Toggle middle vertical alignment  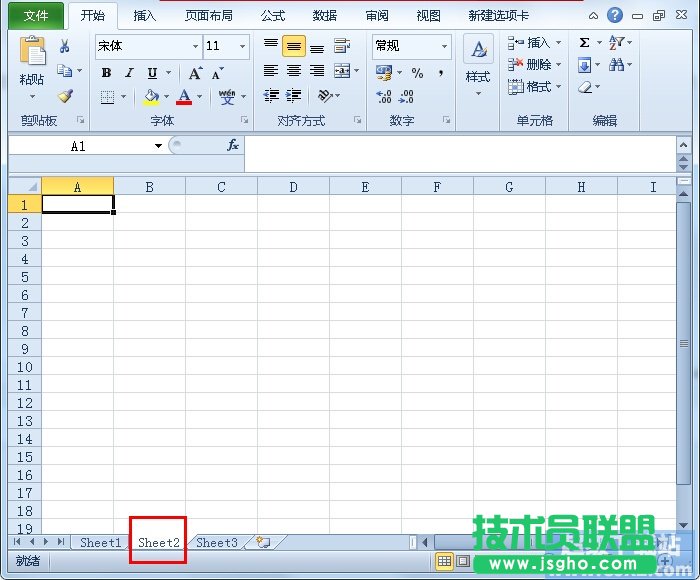pyautogui.click(x=293, y=46)
